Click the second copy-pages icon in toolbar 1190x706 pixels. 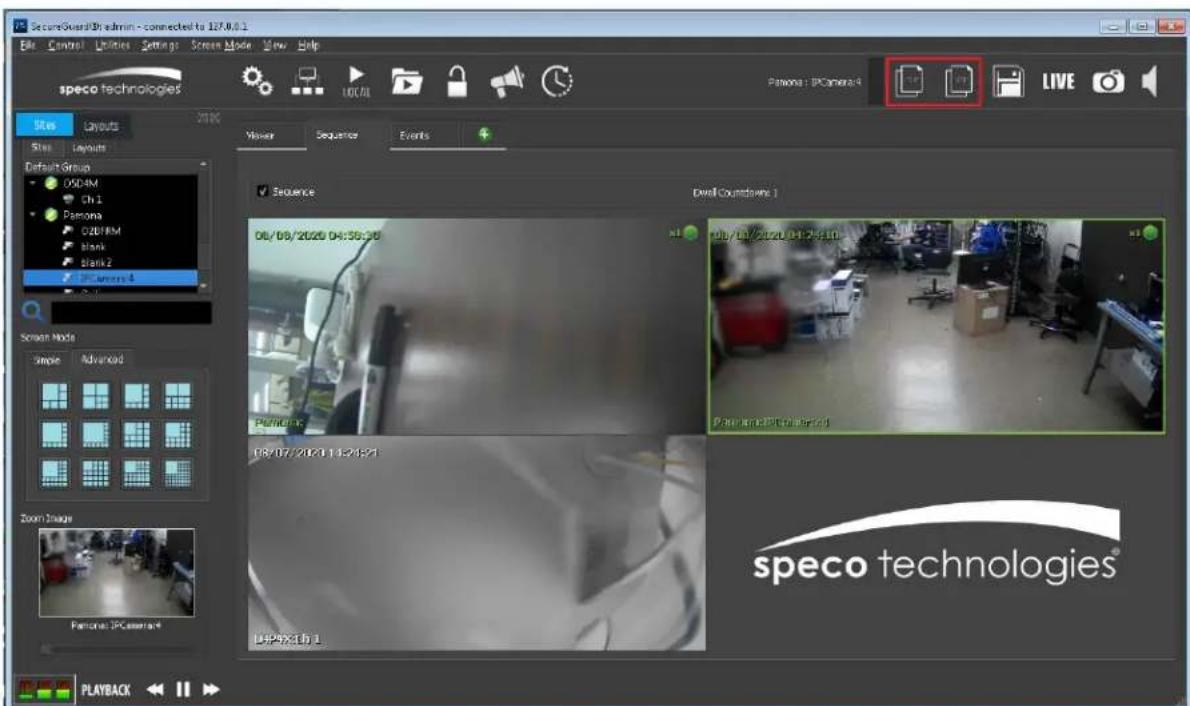[x=959, y=81]
